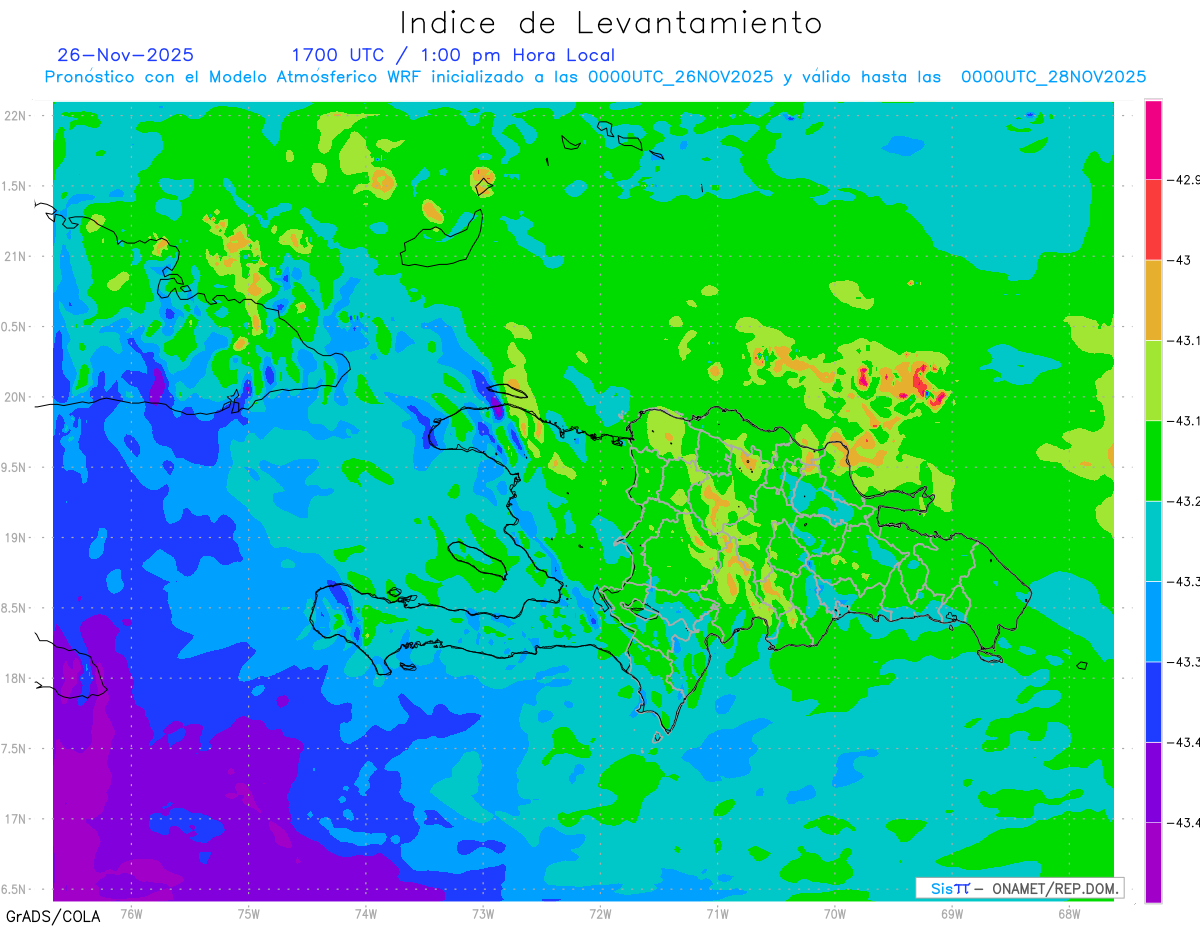Select the dark blue color bar segment
The width and height of the screenshot is (1200, 927).
pyautogui.click(x=1153, y=701)
